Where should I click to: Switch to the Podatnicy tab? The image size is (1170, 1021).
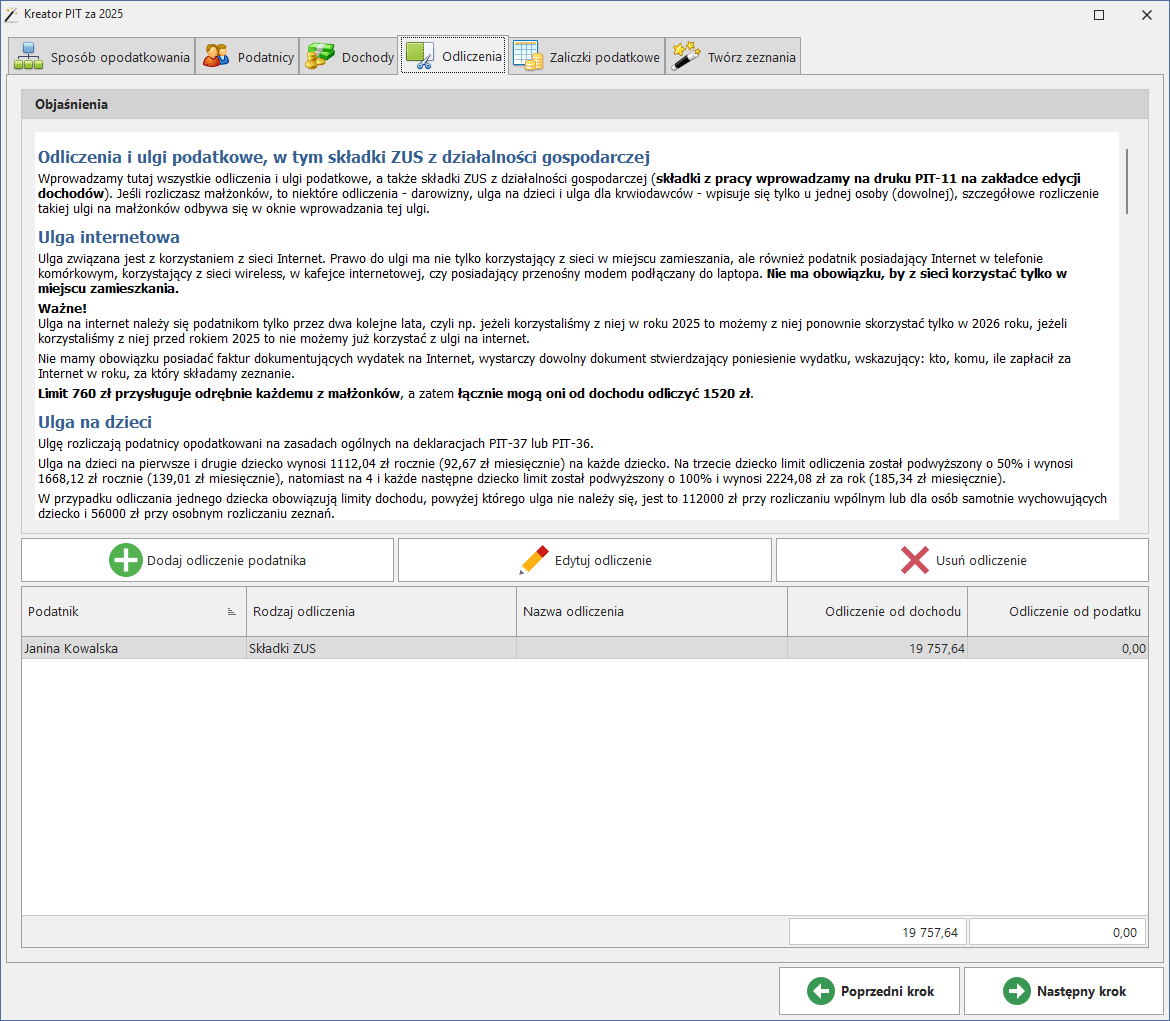coord(247,56)
